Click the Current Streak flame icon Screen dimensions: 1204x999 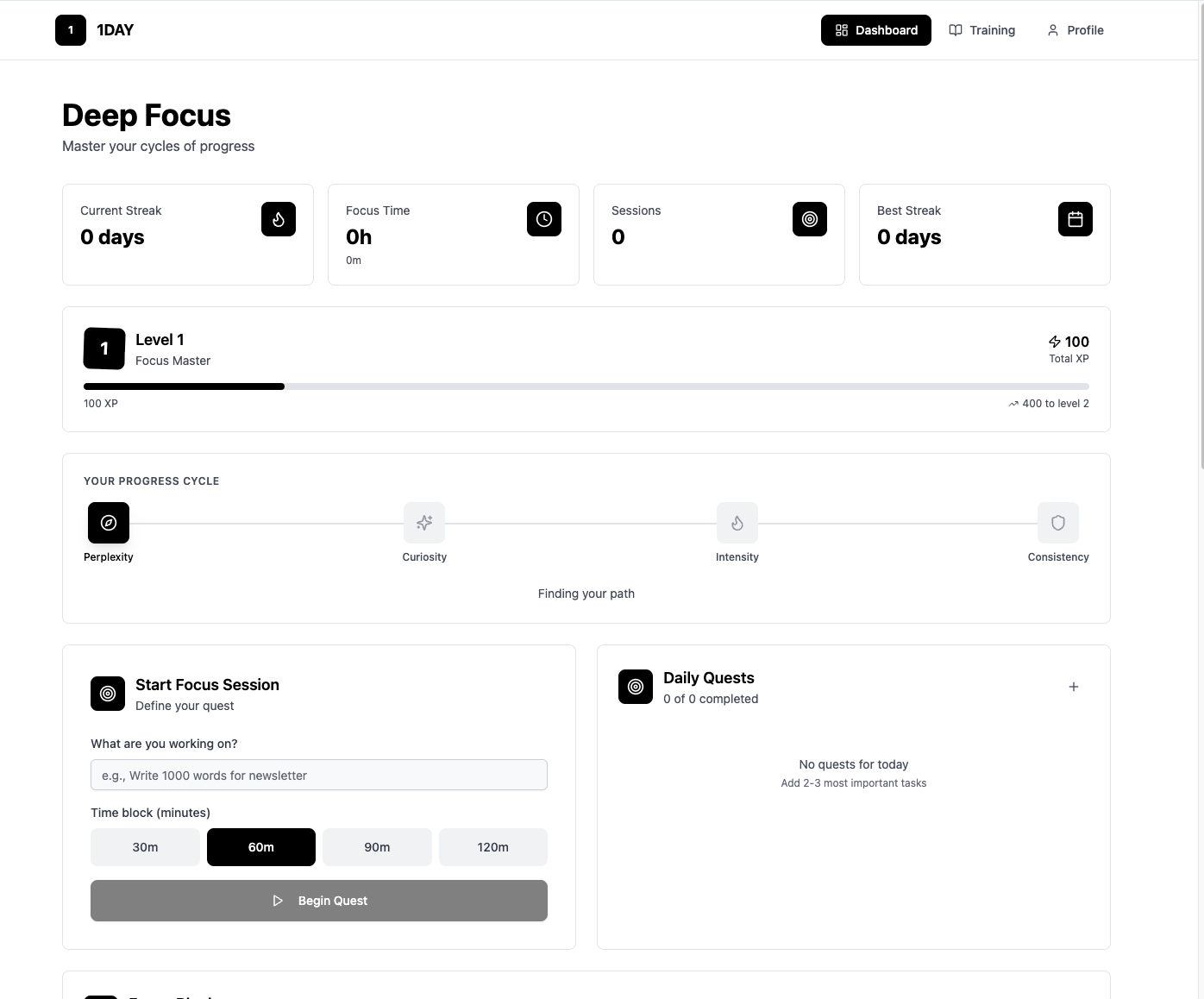(x=279, y=219)
